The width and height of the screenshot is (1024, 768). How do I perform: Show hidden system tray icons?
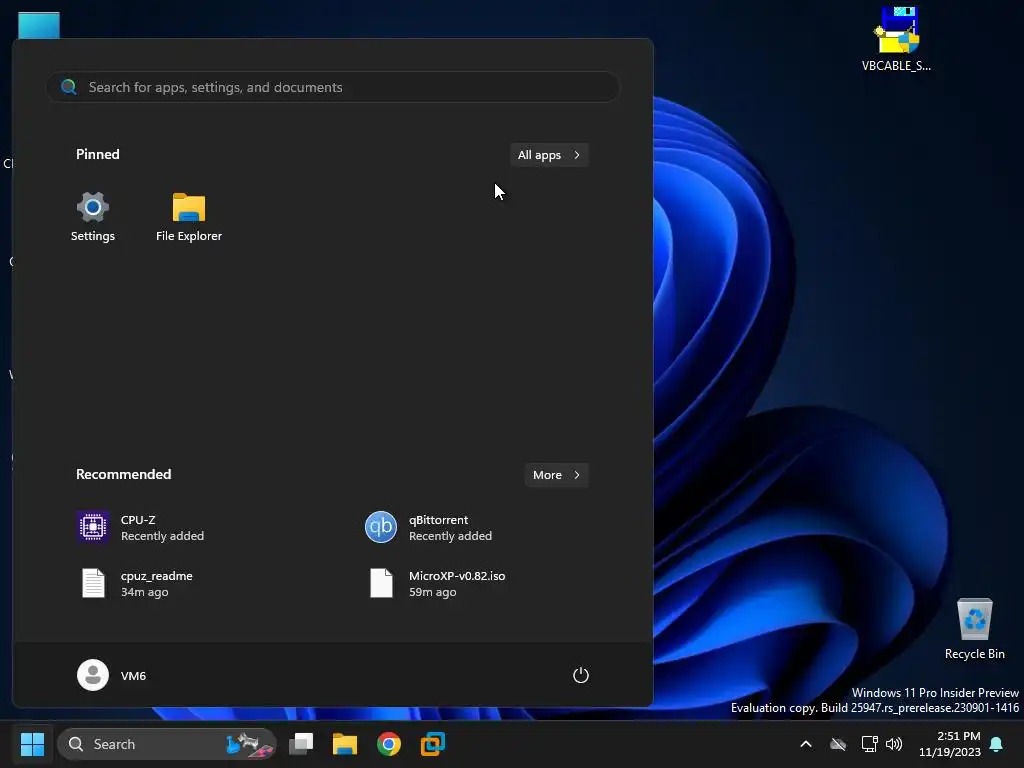click(x=806, y=744)
